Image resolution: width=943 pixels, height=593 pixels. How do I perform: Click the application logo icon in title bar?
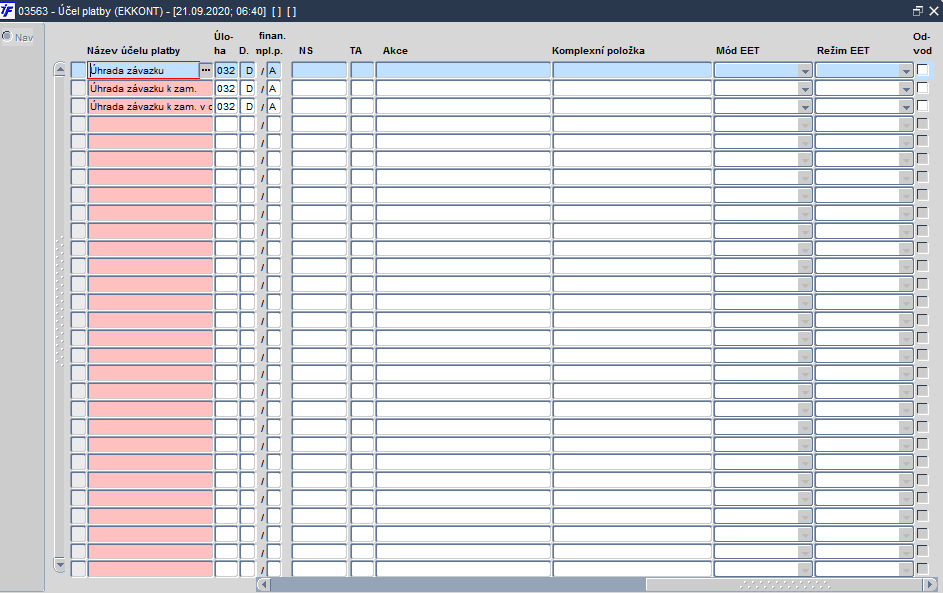(7, 11)
